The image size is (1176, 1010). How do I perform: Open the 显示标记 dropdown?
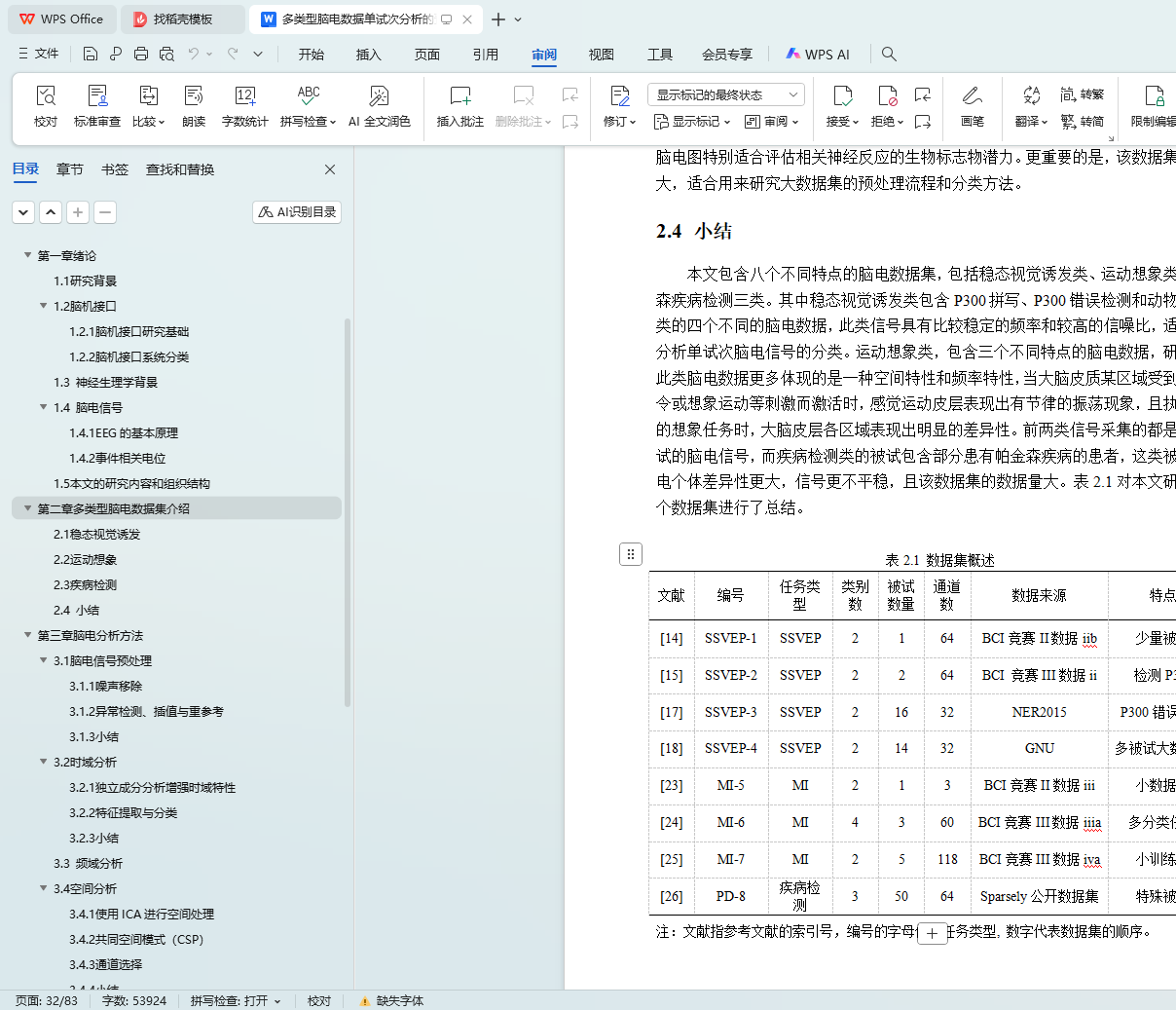tap(692, 122)
